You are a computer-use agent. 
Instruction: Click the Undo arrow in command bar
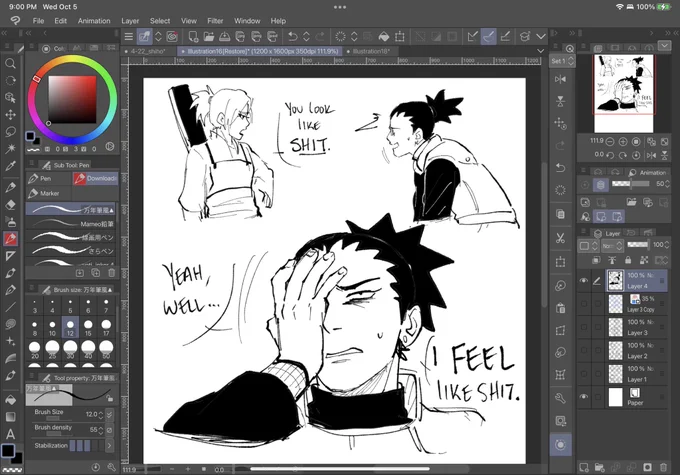(293, 36)
